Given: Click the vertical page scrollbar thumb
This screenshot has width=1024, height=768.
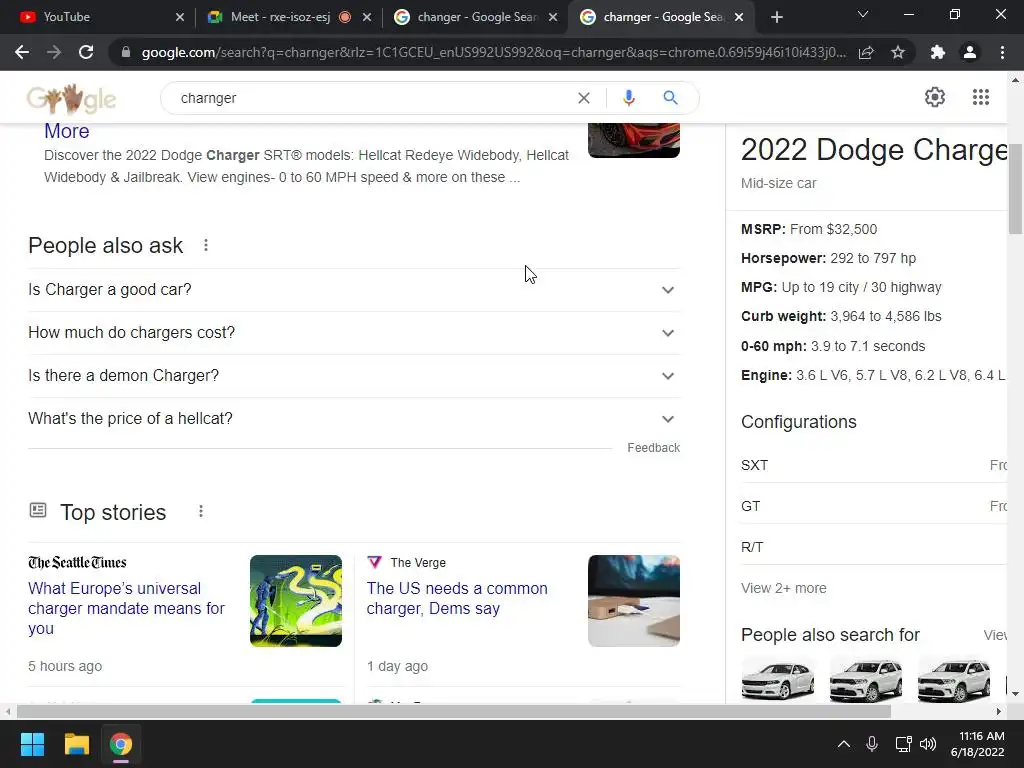Looking at the screenshot, I should click(1015, 188).
